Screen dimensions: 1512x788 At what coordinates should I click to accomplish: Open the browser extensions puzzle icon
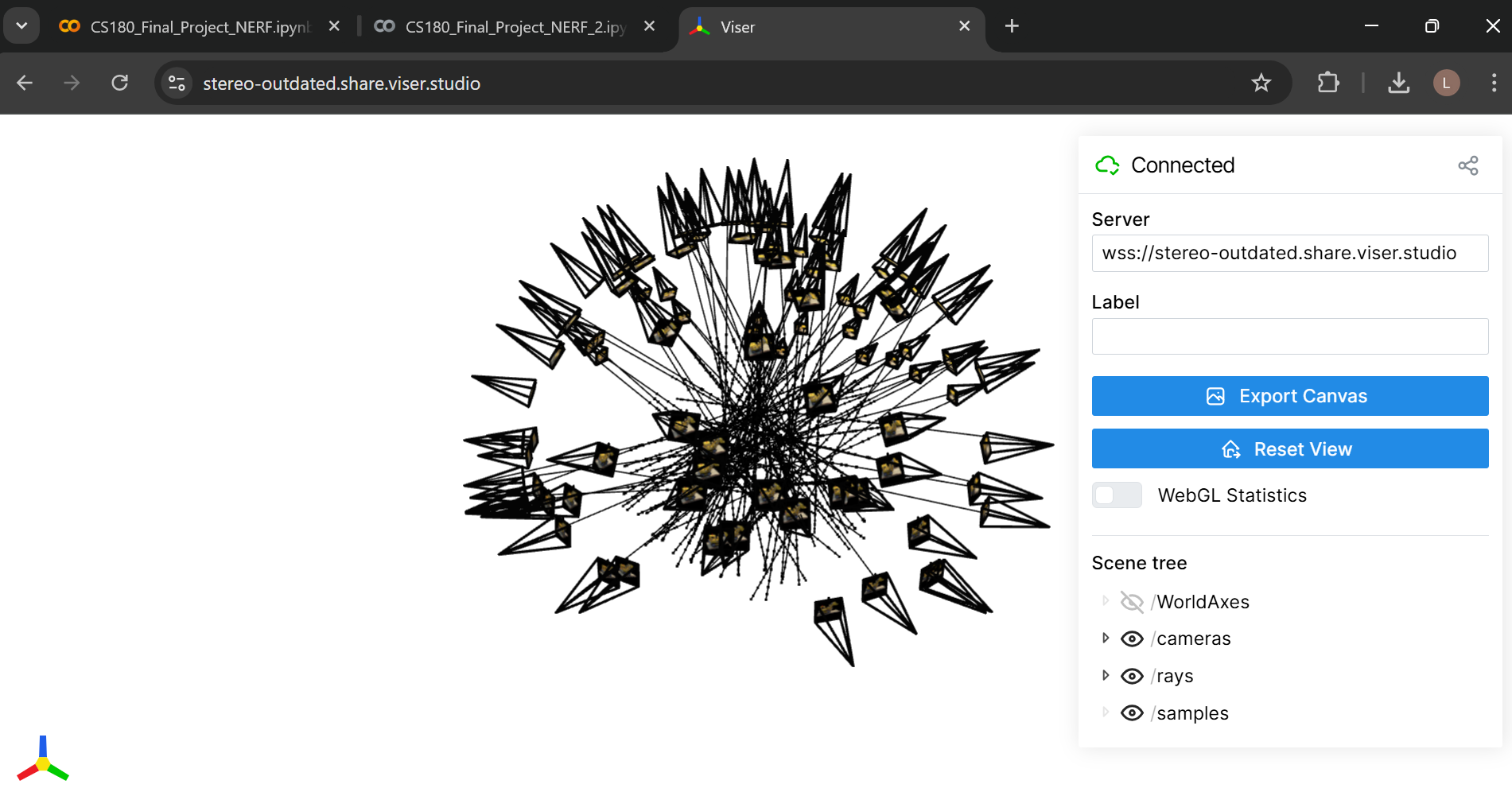click(1327, 83)
